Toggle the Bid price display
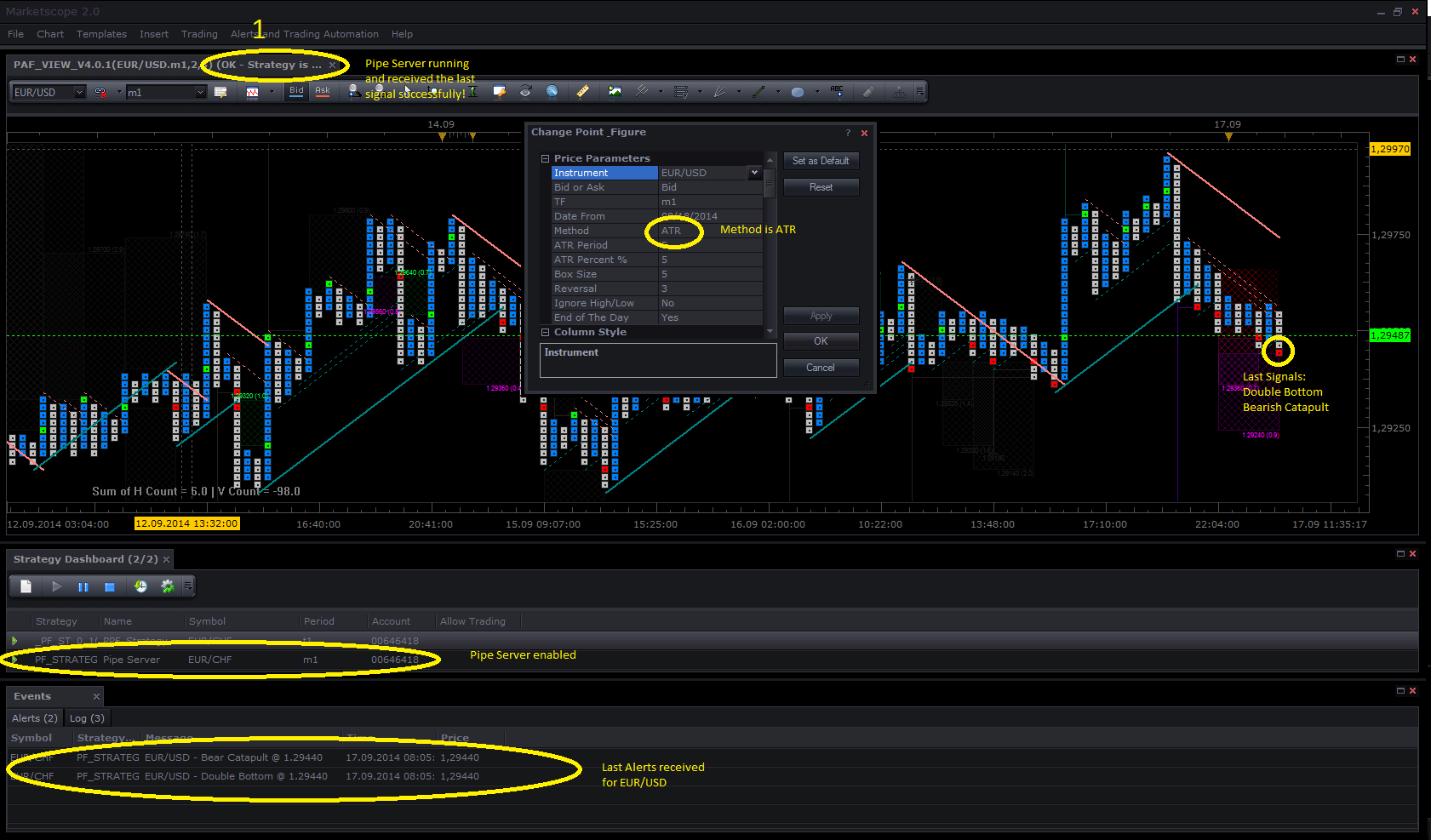 (296, 91)
